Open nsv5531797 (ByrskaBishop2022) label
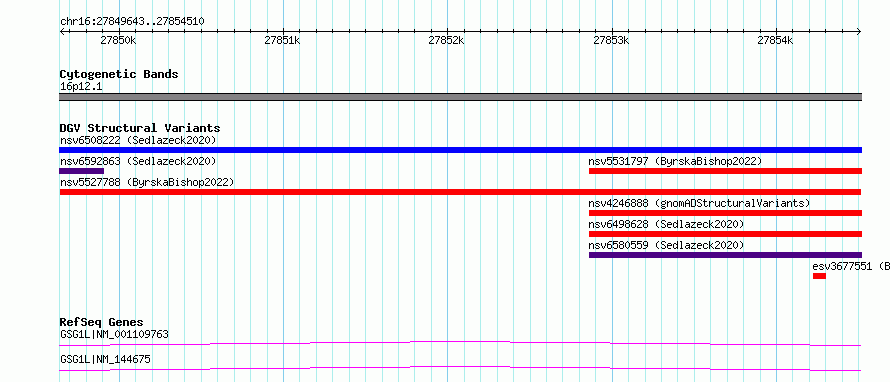Screen dimensions: 890x382 (675, 161)
